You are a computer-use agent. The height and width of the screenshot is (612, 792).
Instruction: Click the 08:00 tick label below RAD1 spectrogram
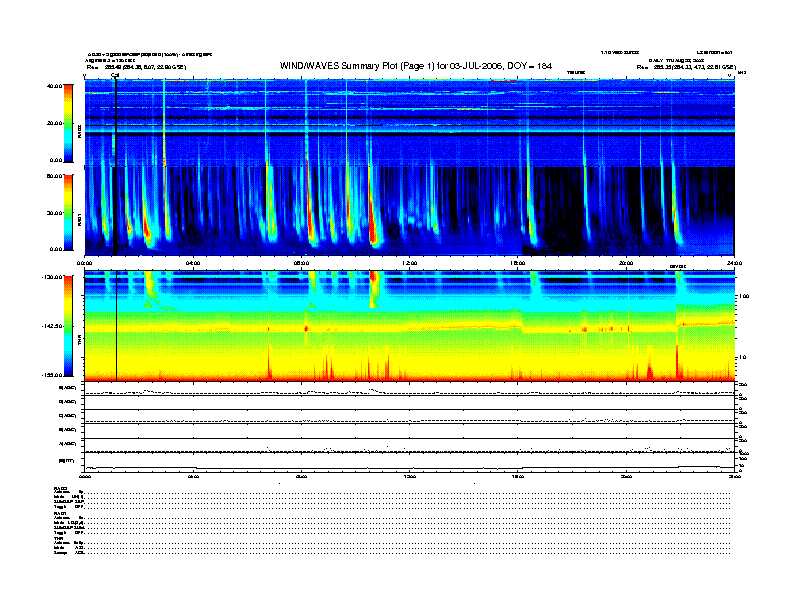[x=301, y=263]
